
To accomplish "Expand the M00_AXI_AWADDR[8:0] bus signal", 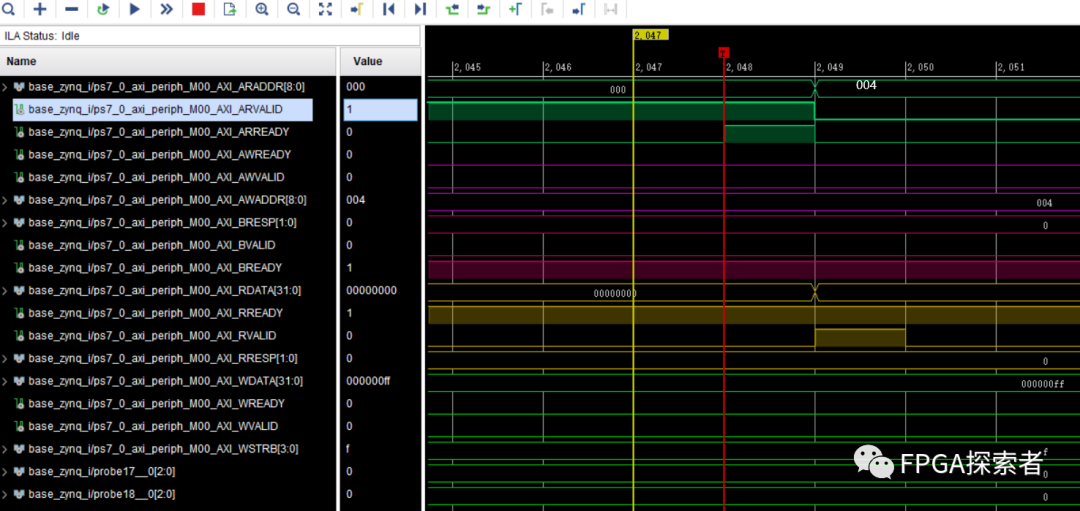I will tap(6, 200).
